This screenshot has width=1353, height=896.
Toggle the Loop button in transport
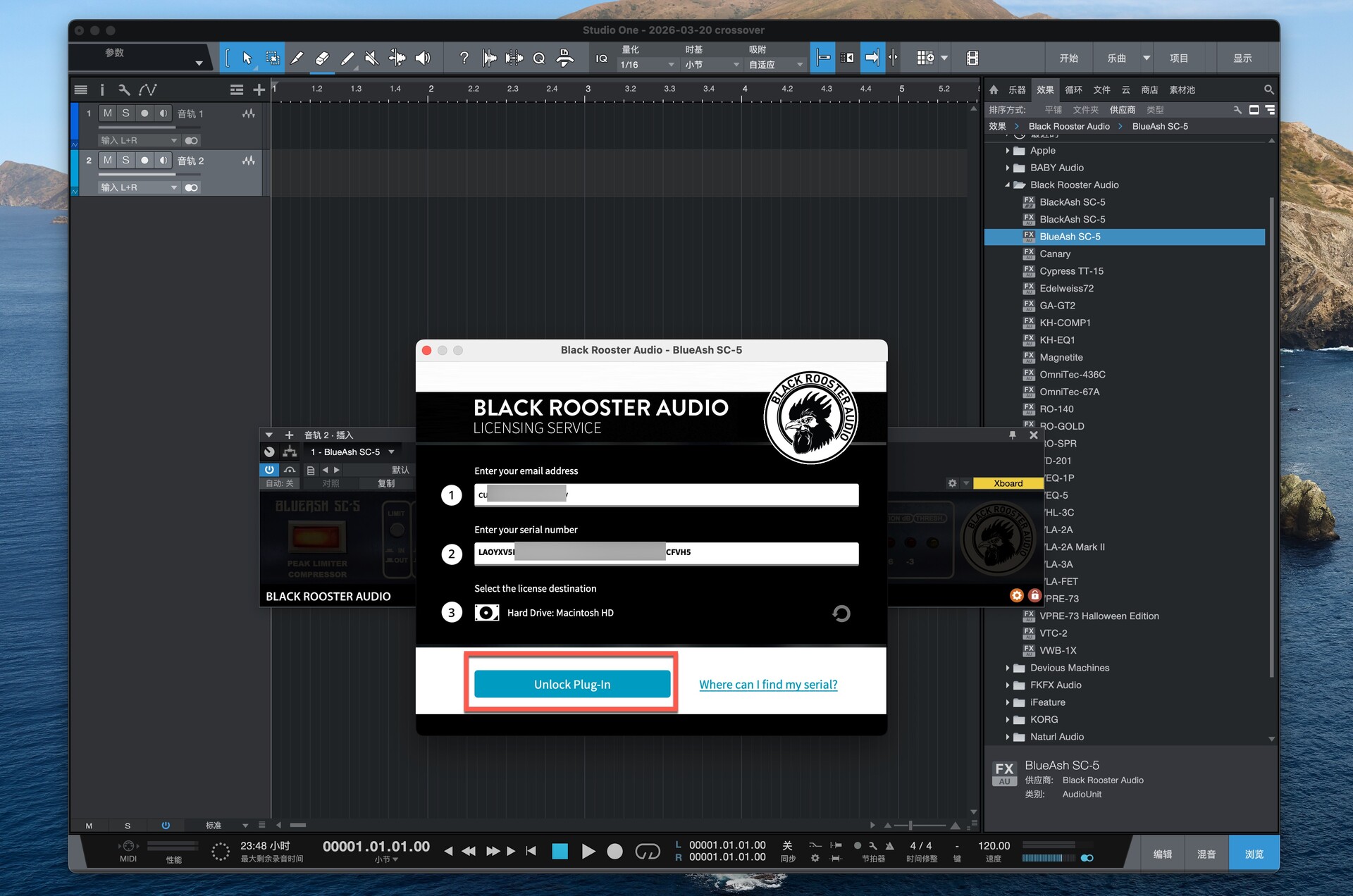pos(647,852)
